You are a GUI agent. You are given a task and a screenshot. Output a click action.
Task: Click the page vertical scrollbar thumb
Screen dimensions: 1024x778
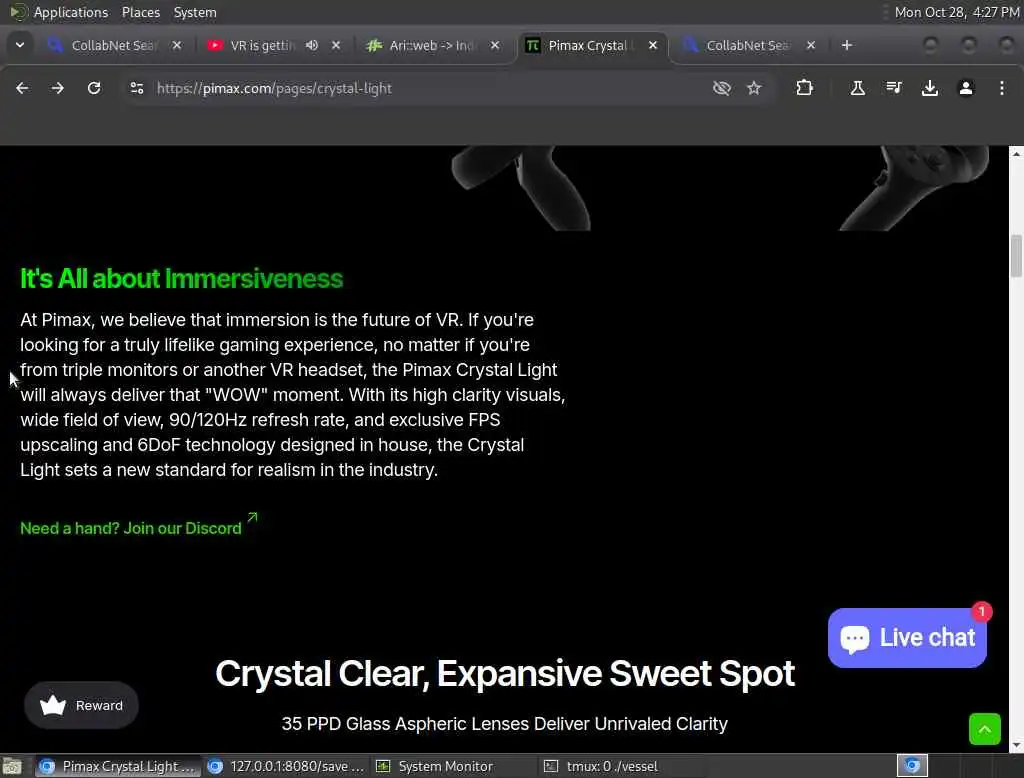[x=1016, y=256]
